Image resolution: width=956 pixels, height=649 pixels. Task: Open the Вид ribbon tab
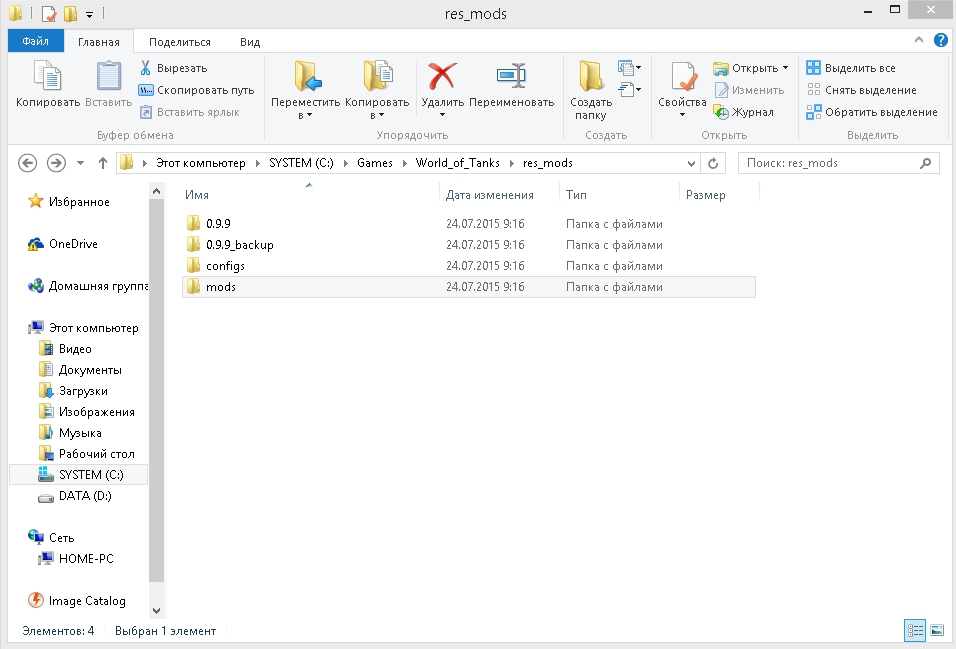tap(250, 42)
